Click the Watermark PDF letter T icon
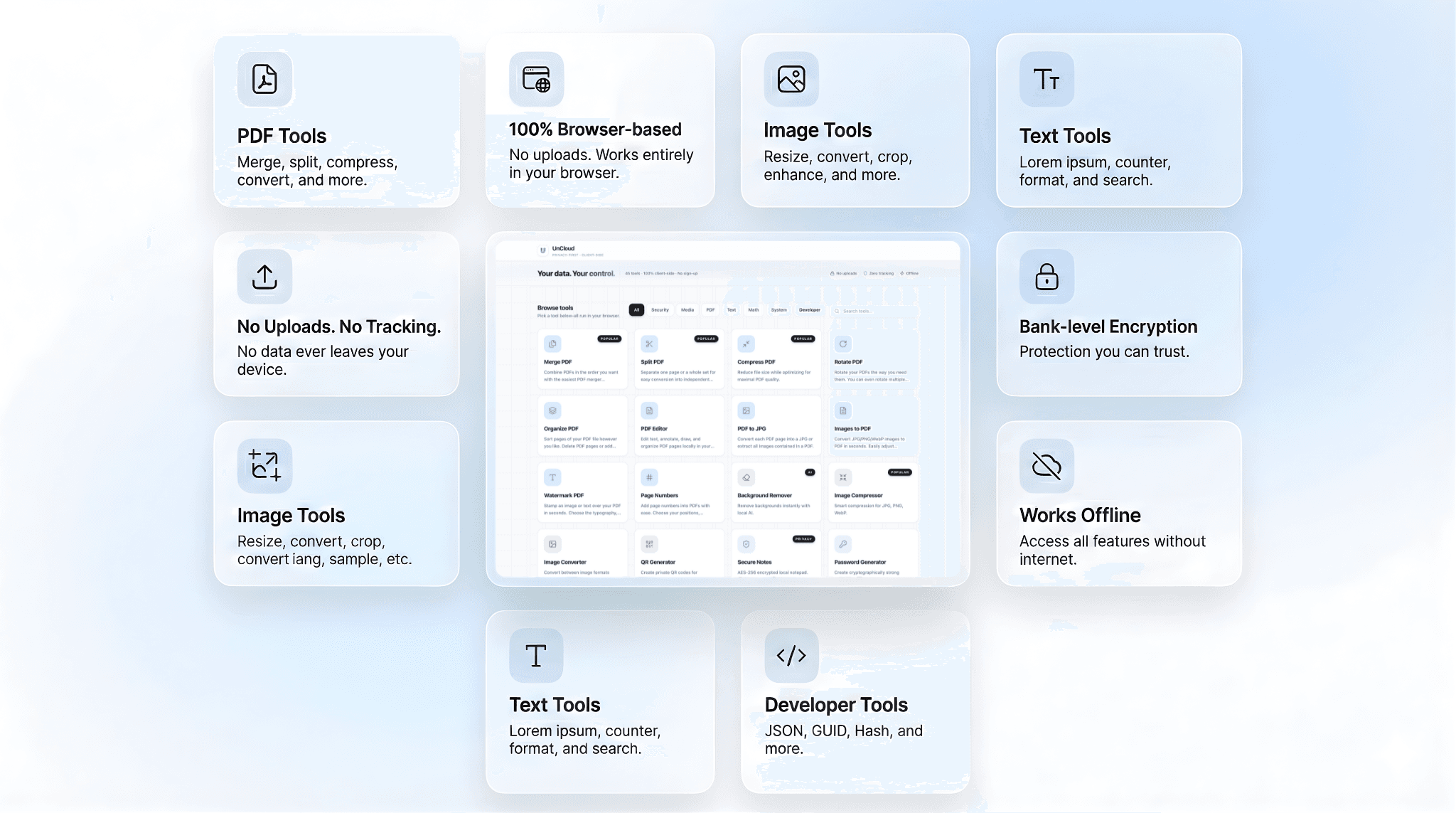The image size is (1456, 813). tap(552, 477)
